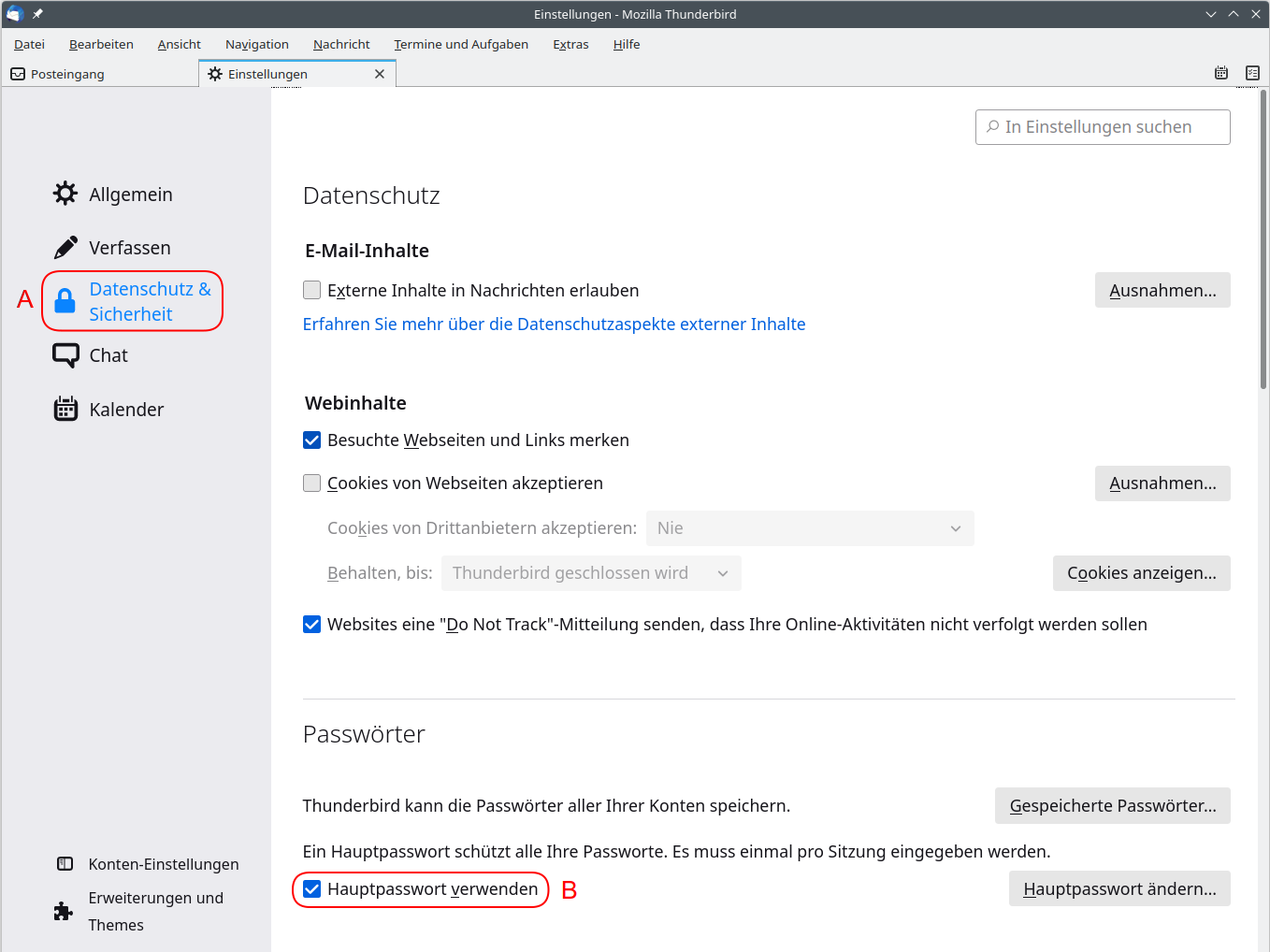Toggle the Do Not Track checkbox
The height and width of the screenshot is (952, 1270).
[312, 624]
